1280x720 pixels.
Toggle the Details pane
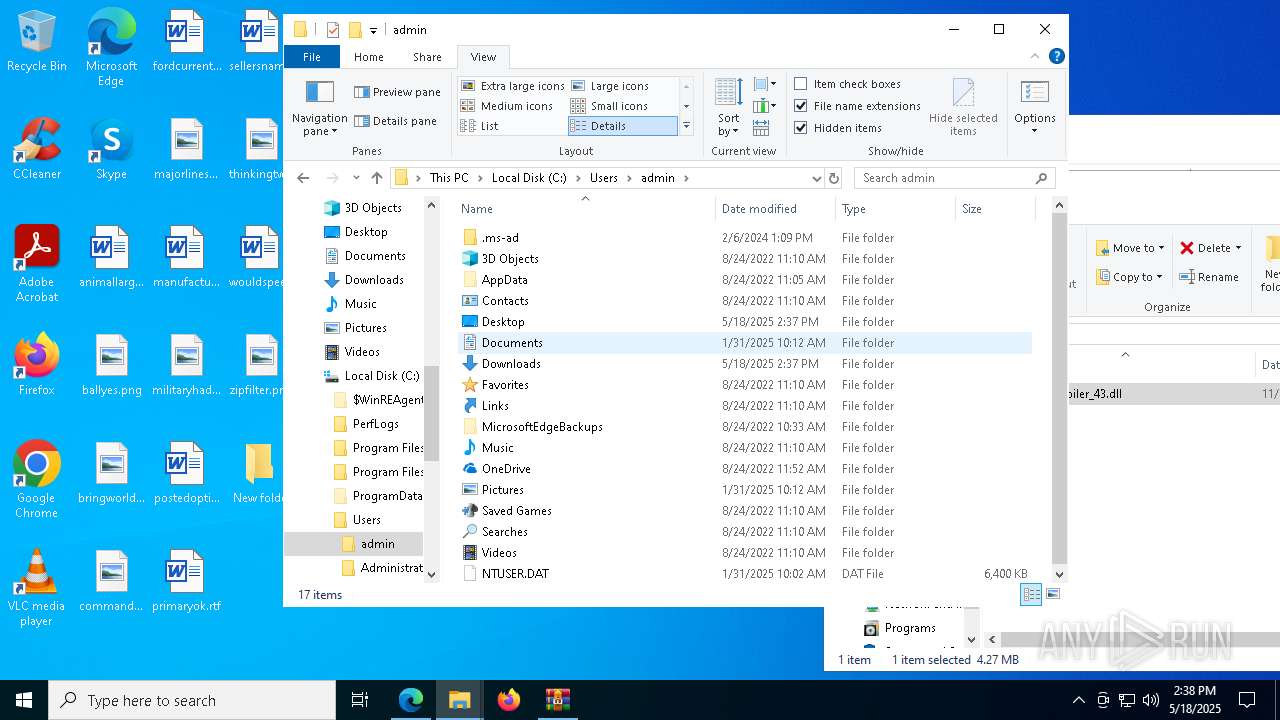397,121
